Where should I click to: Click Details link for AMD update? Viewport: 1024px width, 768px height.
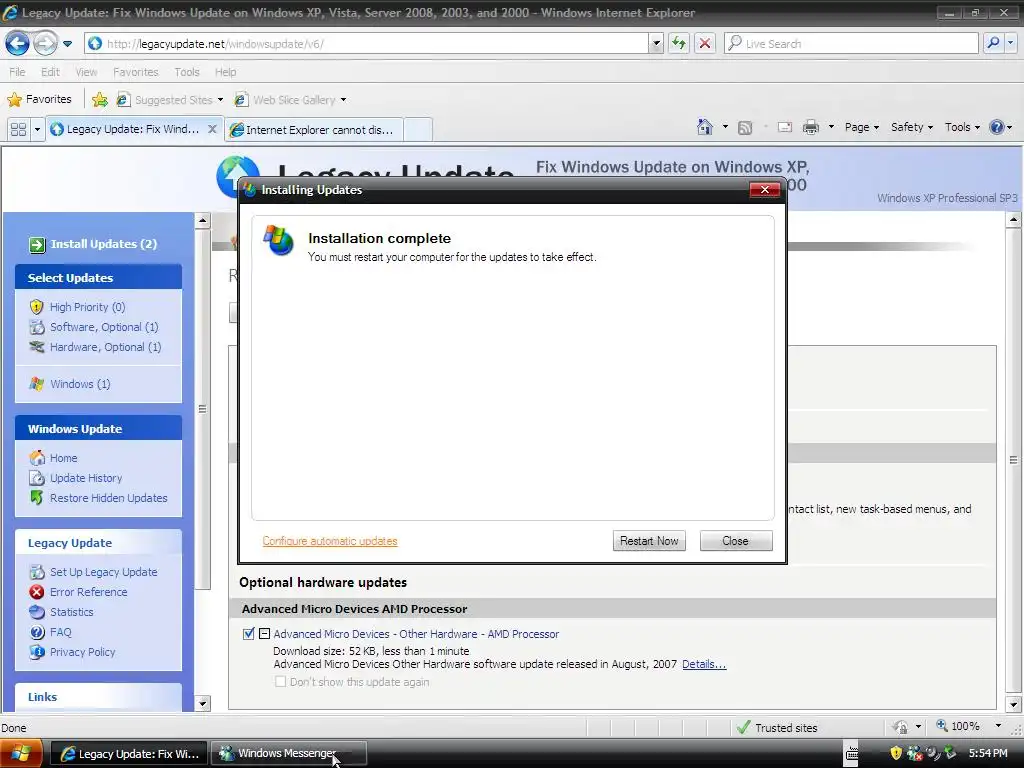pyautogui.click(x=704, y=664)
